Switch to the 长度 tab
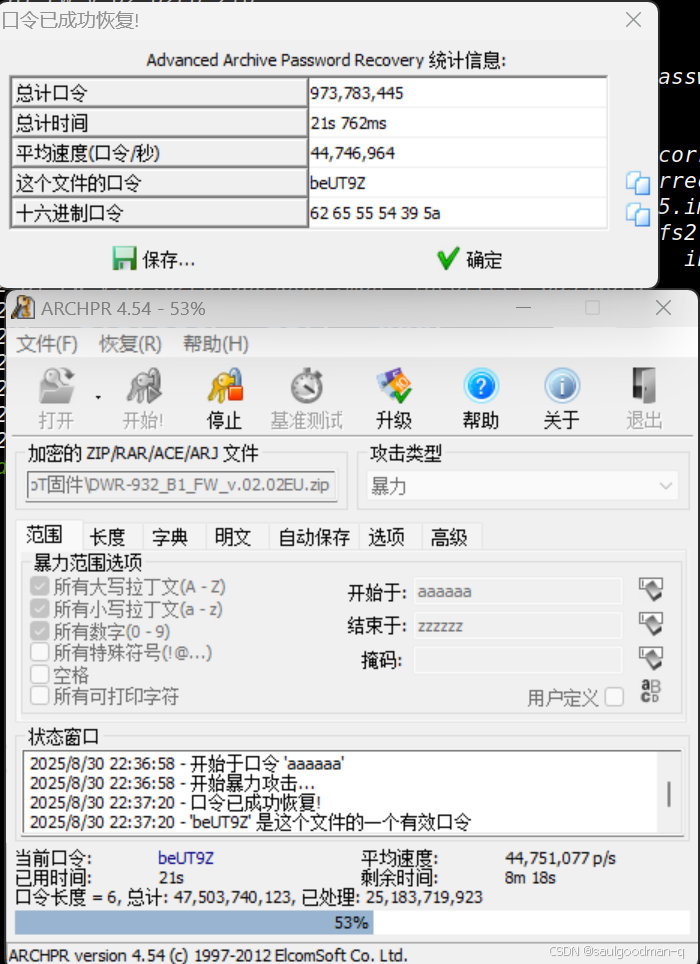Image resolution: width=700 pixels, height=964 pixels. pyautogui.click(x=108, y=537)
